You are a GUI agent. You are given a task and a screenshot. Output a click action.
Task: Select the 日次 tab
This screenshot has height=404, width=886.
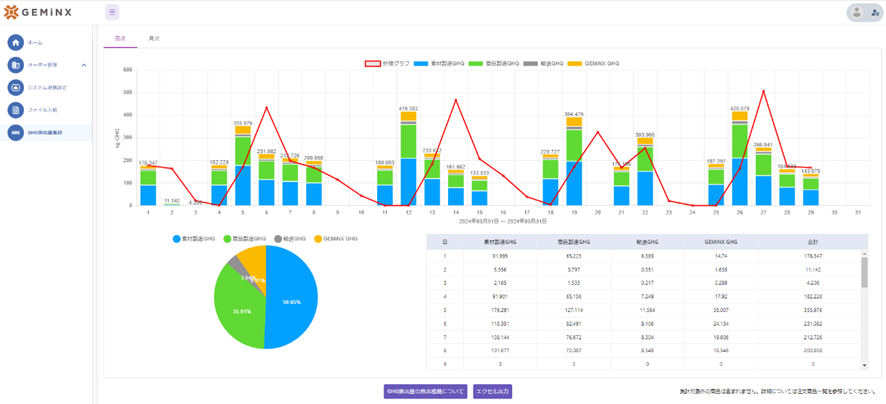120,38
